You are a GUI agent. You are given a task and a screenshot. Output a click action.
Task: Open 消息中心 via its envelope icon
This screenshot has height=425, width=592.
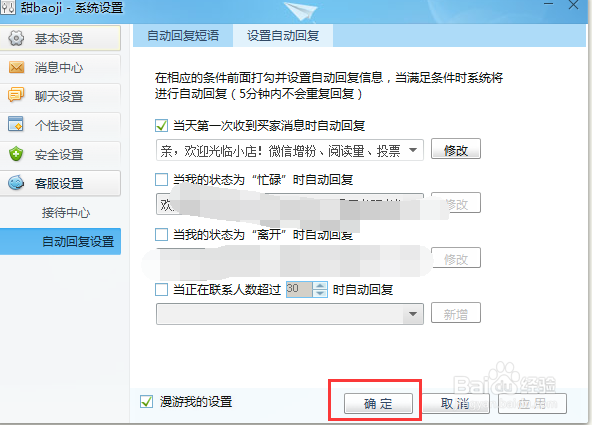click(16, 67)
